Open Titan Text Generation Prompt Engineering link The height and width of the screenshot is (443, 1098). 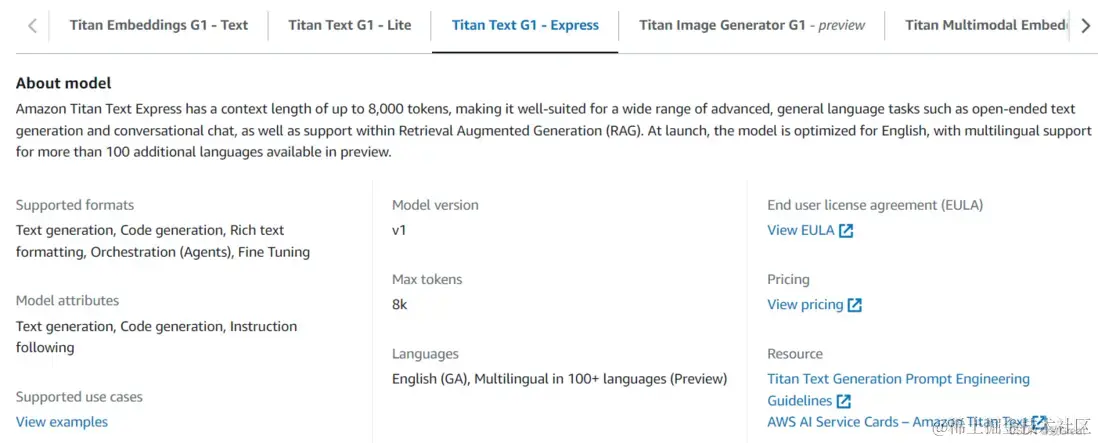[898, 379]
